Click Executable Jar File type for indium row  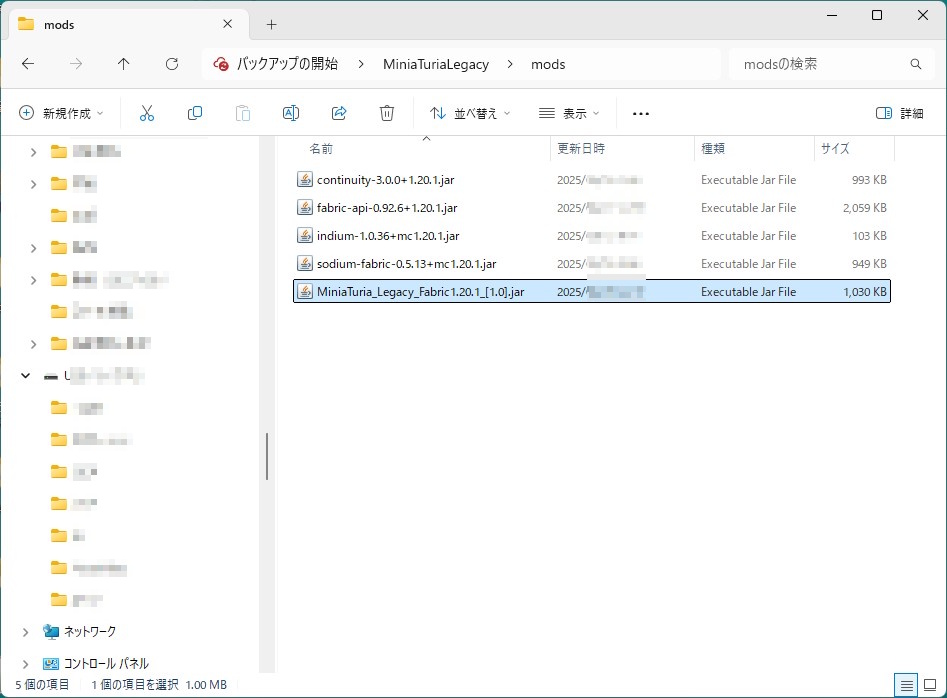tap(748, 235)
